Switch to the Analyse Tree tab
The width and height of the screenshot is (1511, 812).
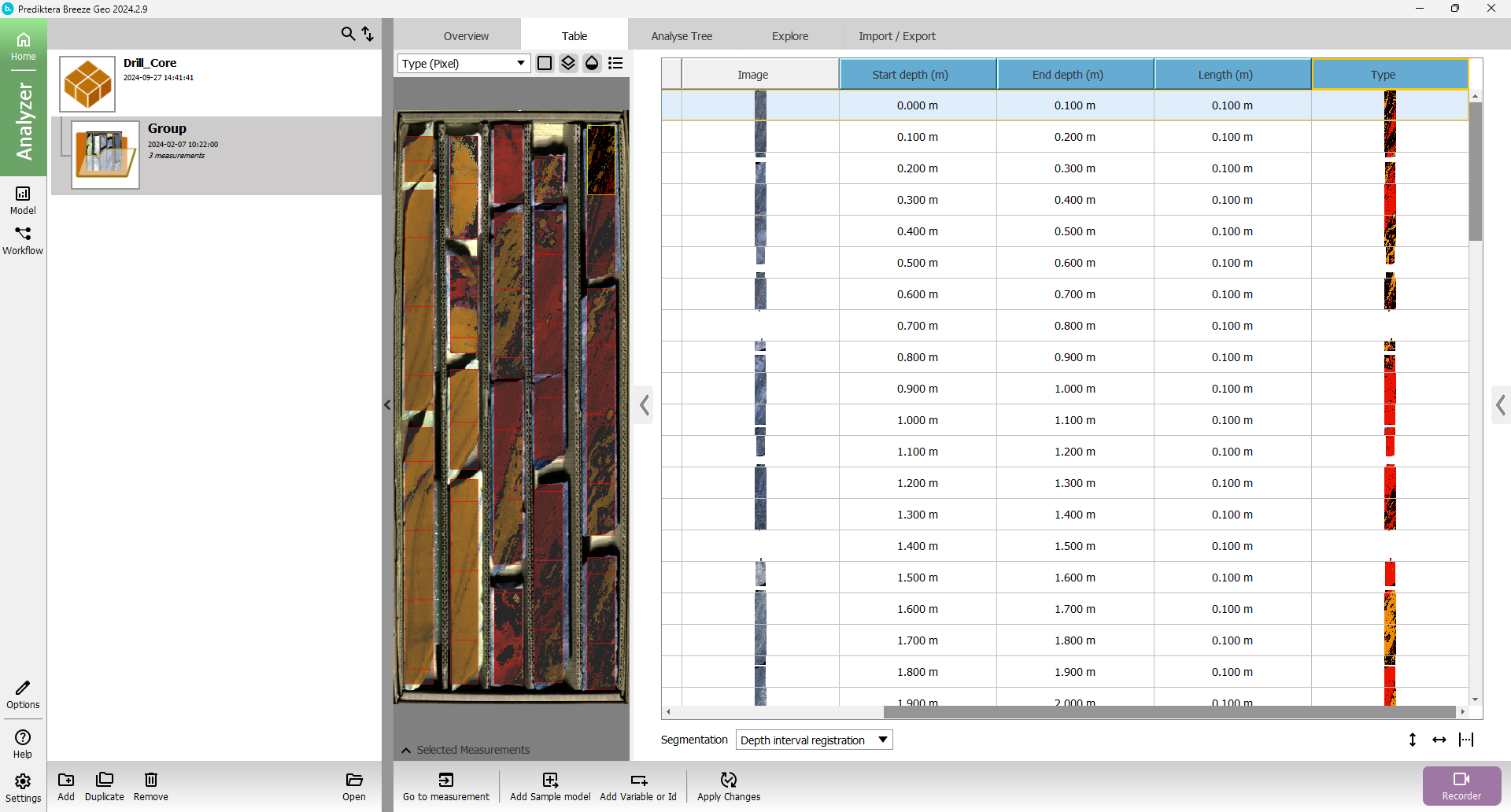tap(682, 36)
